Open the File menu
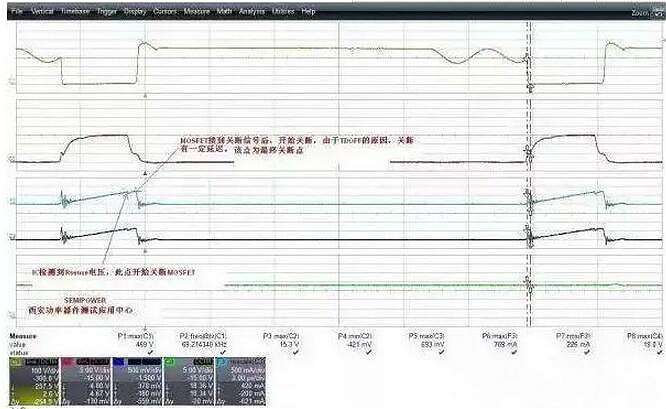The height and width of the screenshot is (409, 666). (x=16, y=11)
